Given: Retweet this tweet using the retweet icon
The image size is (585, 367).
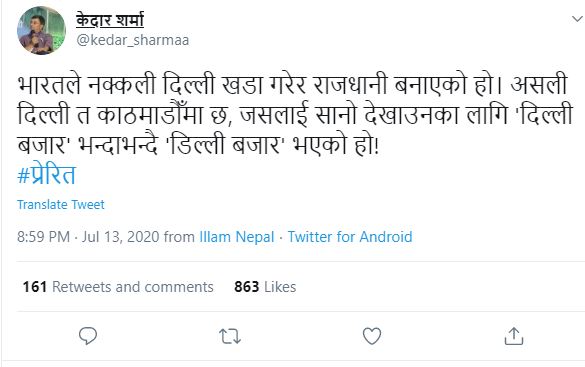Looking at the screenshot, I should tap(230, 336).
